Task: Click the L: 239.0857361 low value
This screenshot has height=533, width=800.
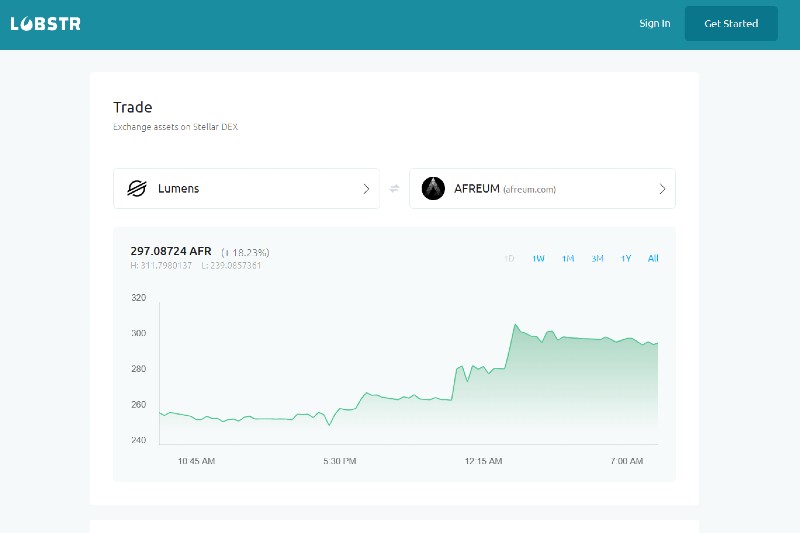Action: 231,265
